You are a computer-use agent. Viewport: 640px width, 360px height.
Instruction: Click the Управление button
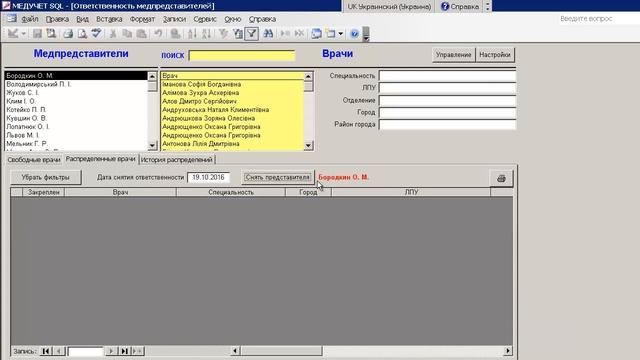453,55
